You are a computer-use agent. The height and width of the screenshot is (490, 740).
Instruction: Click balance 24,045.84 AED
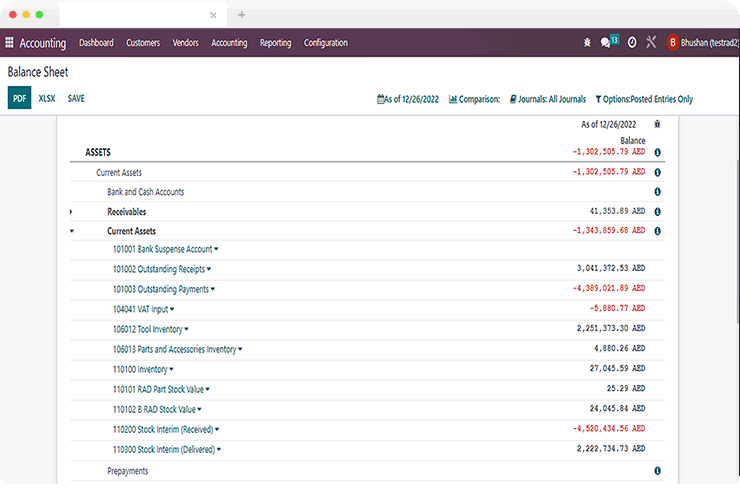coord(617,408)
